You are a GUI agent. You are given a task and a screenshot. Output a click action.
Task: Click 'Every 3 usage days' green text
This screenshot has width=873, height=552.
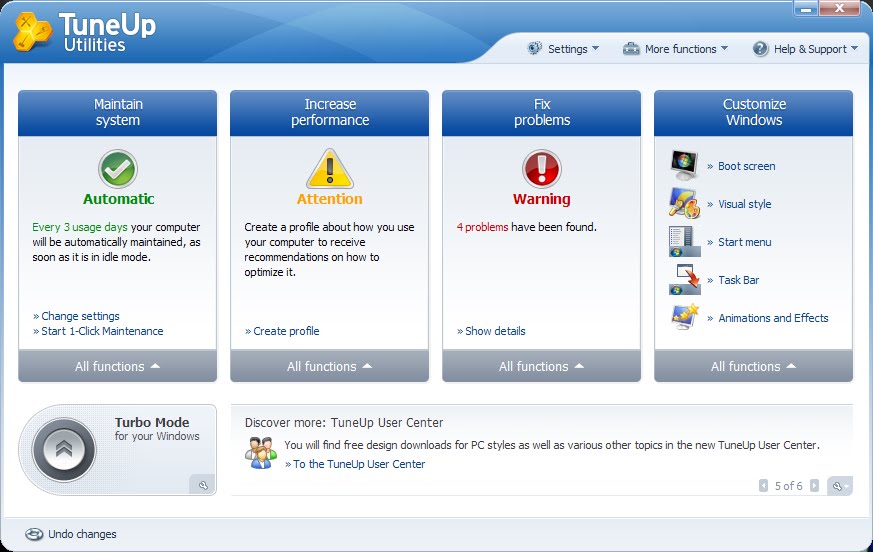pos(80,227)
